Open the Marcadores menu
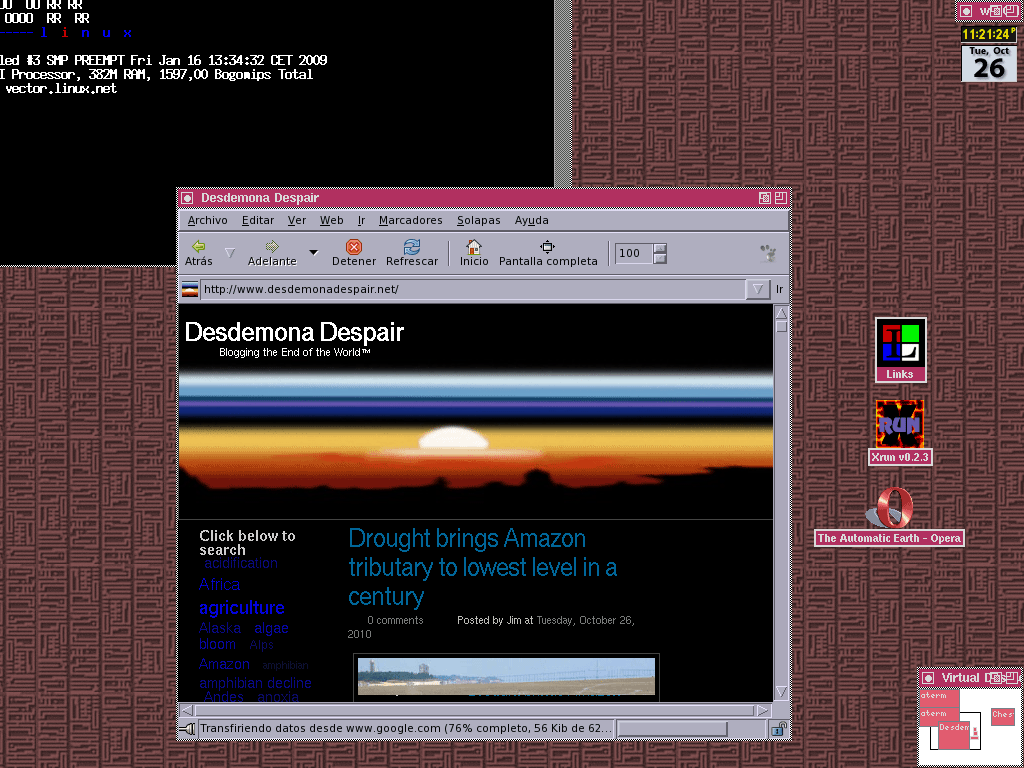 410,220
